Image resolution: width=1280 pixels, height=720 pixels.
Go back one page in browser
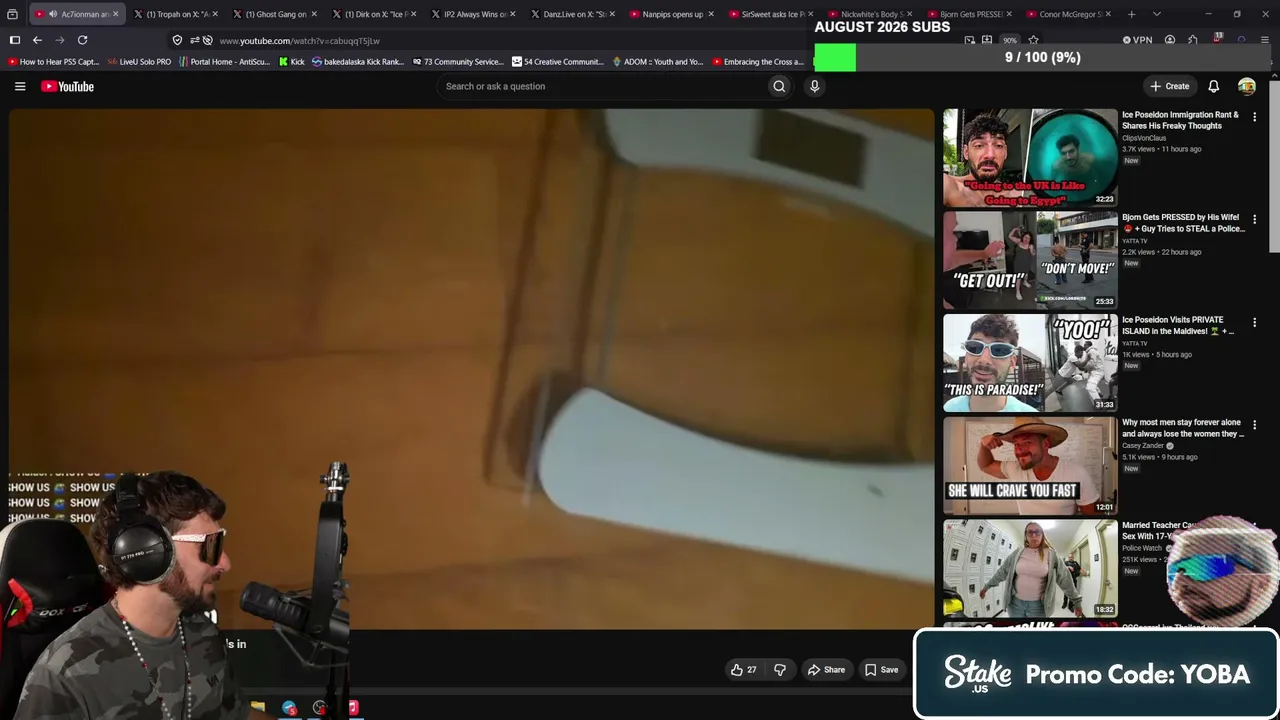coord(37,40)
